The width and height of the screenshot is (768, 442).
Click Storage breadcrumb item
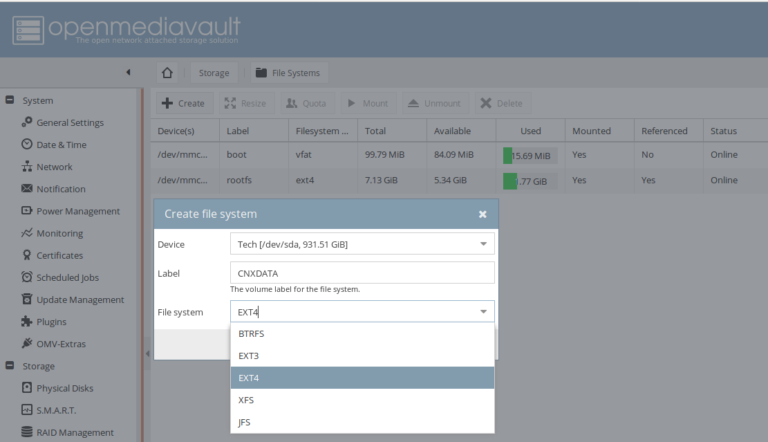214,73
